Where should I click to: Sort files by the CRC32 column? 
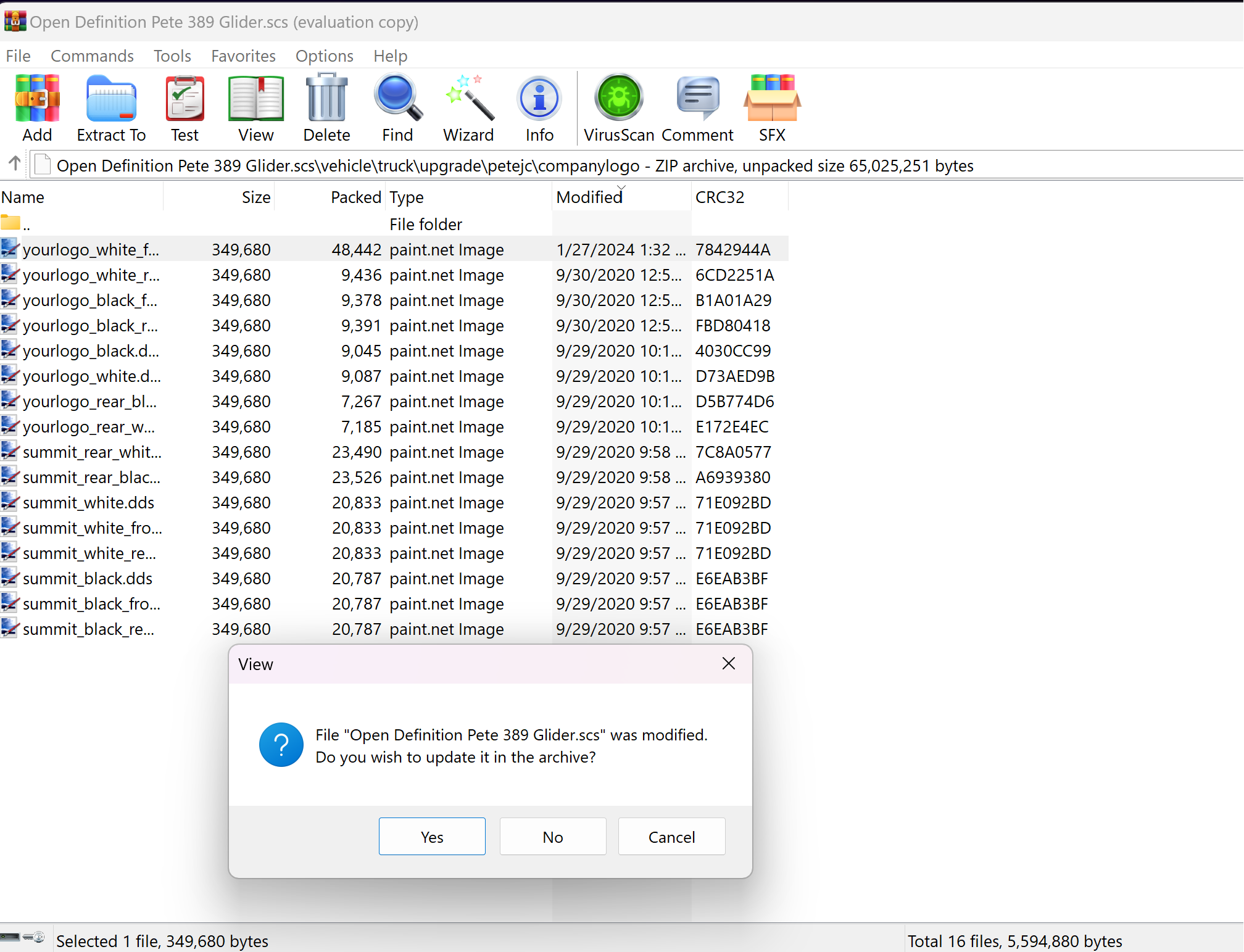coord(719,197)
